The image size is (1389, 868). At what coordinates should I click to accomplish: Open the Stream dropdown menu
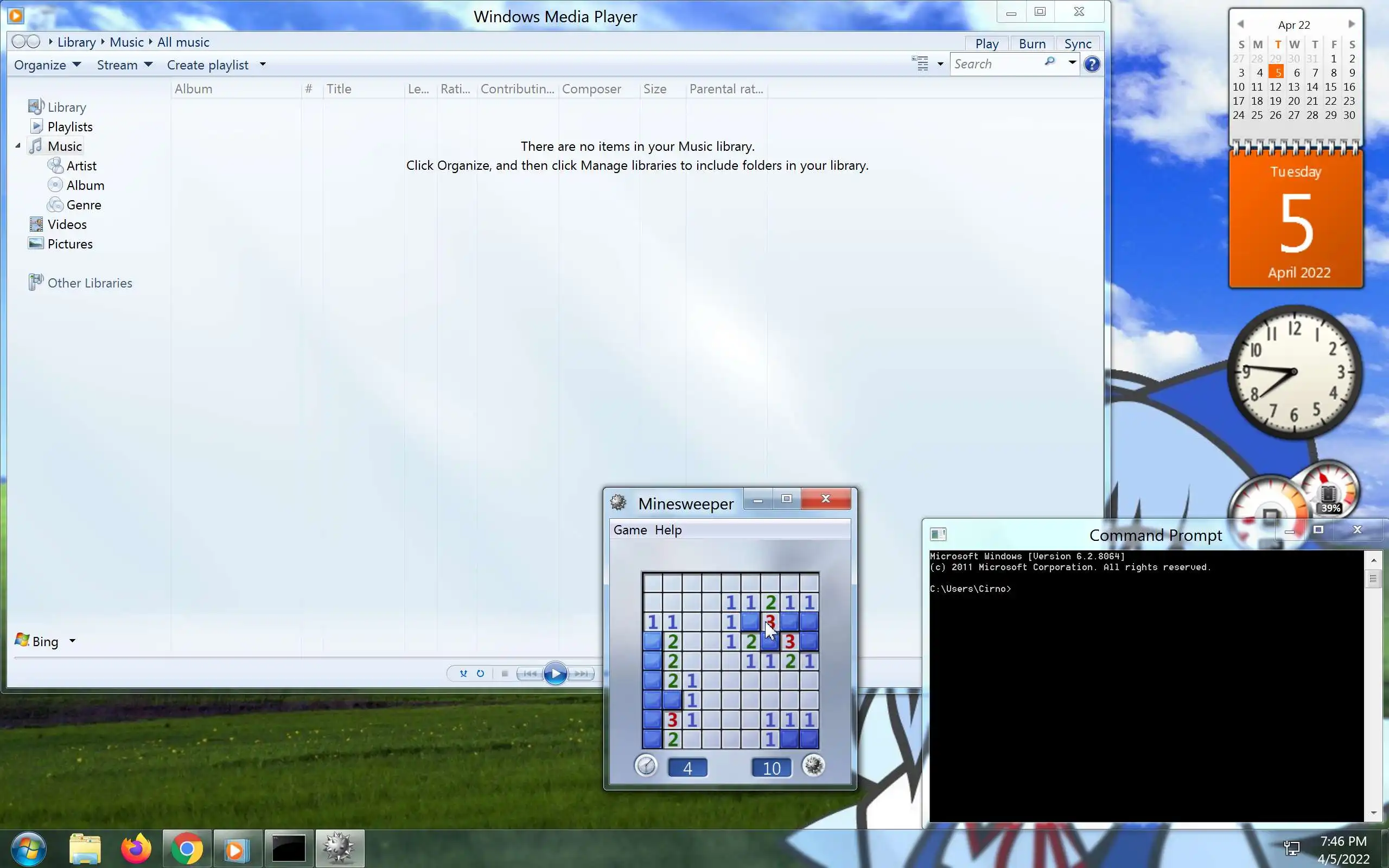[x=124, y=65]
